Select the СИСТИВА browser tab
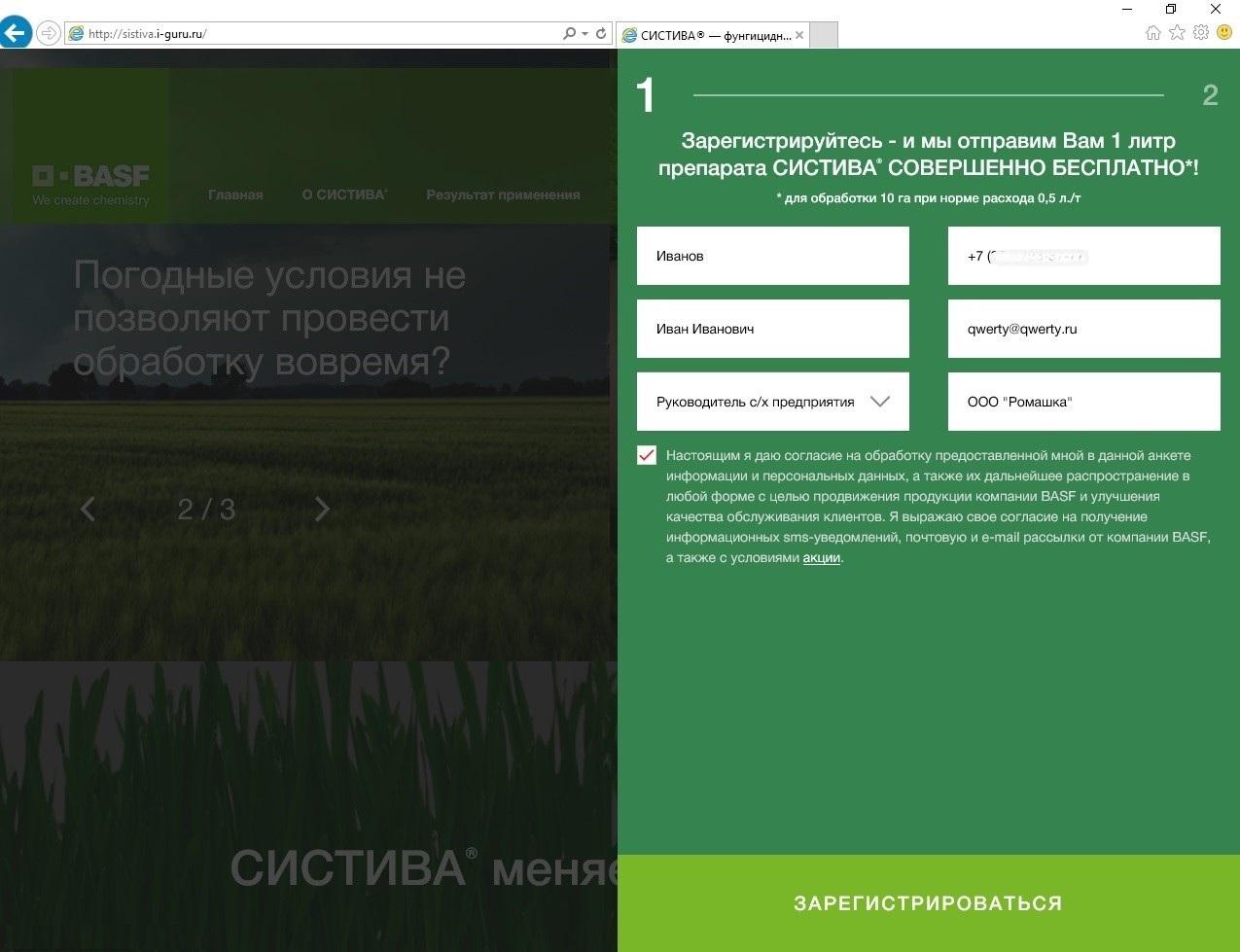The image size is (1240, 952). 713,35
